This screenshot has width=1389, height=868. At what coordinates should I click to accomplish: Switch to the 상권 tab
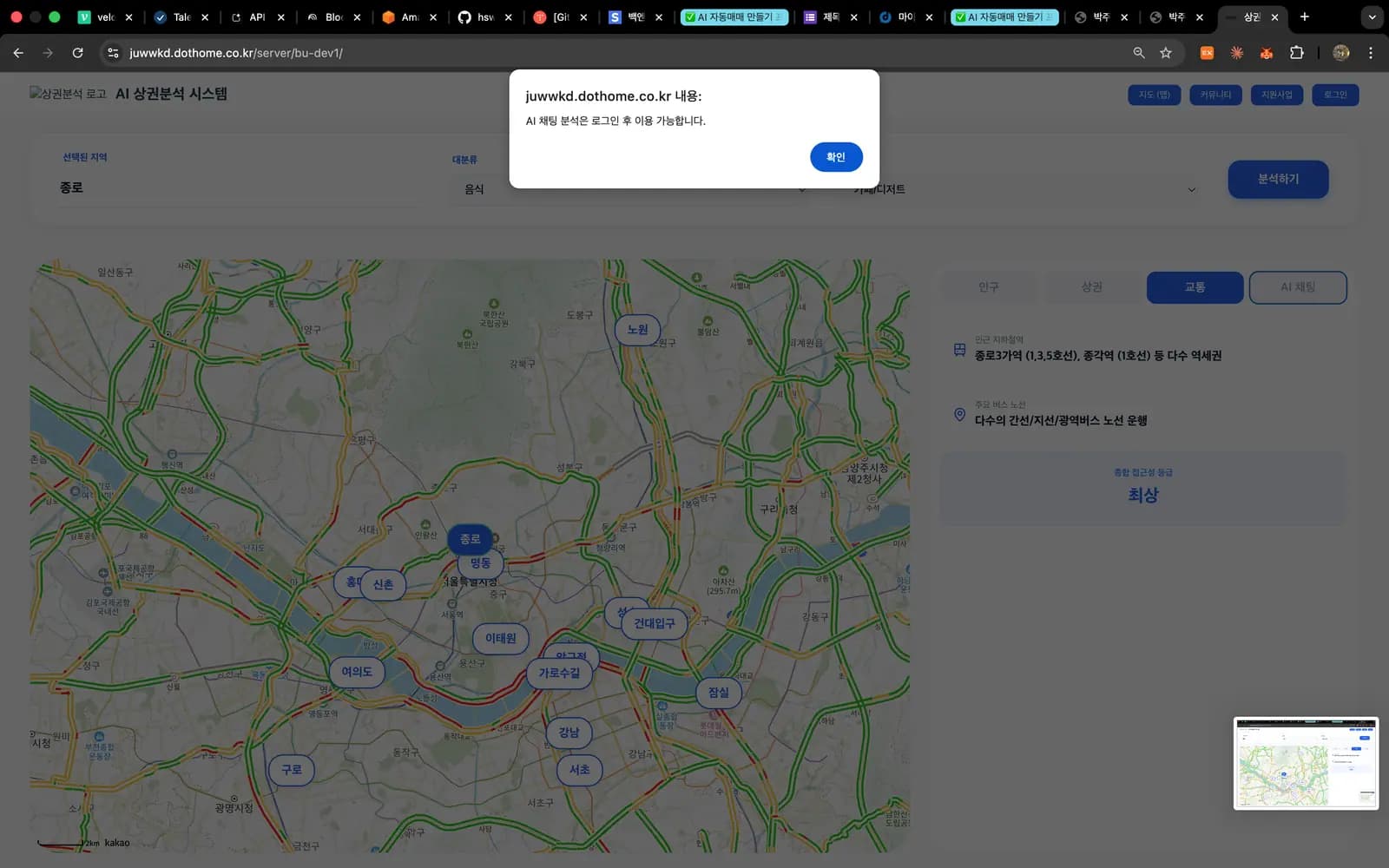[x=1091, y=287]
